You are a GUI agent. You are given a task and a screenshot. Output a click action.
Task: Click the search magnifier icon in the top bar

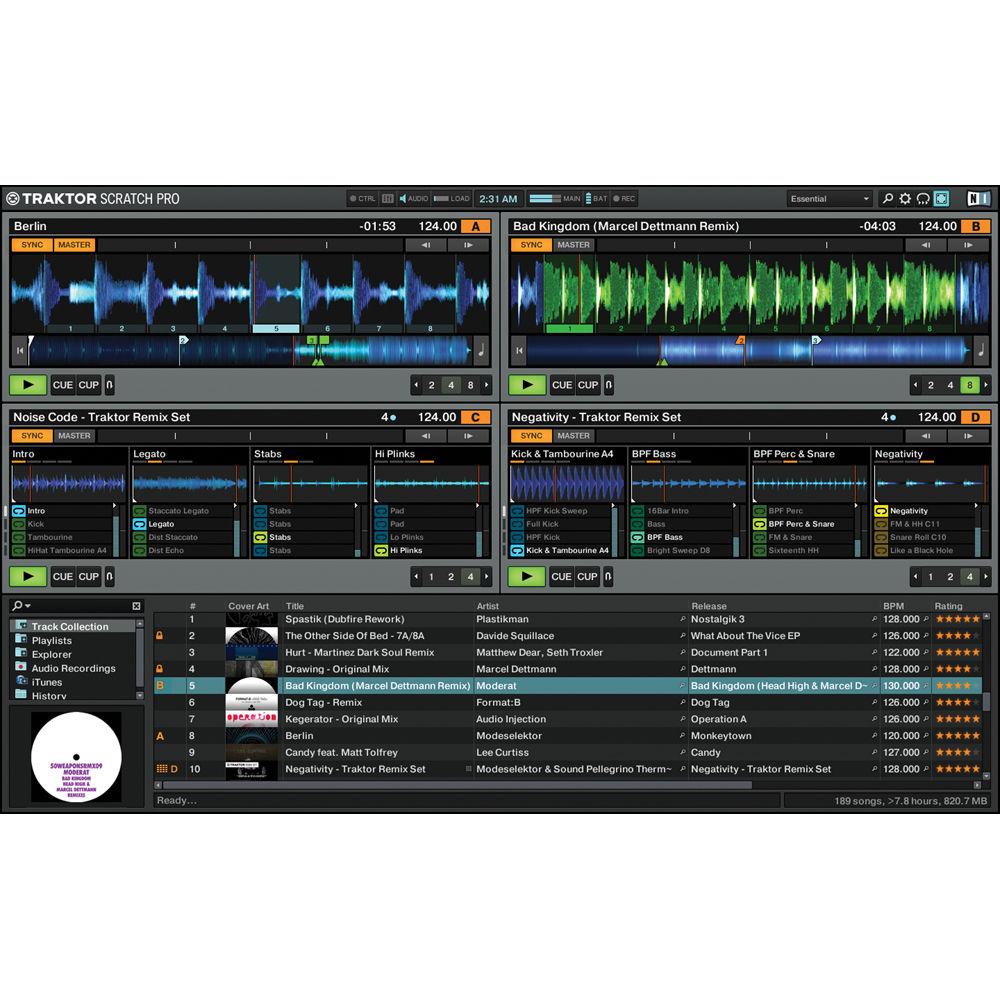click(x=890, y=199)
